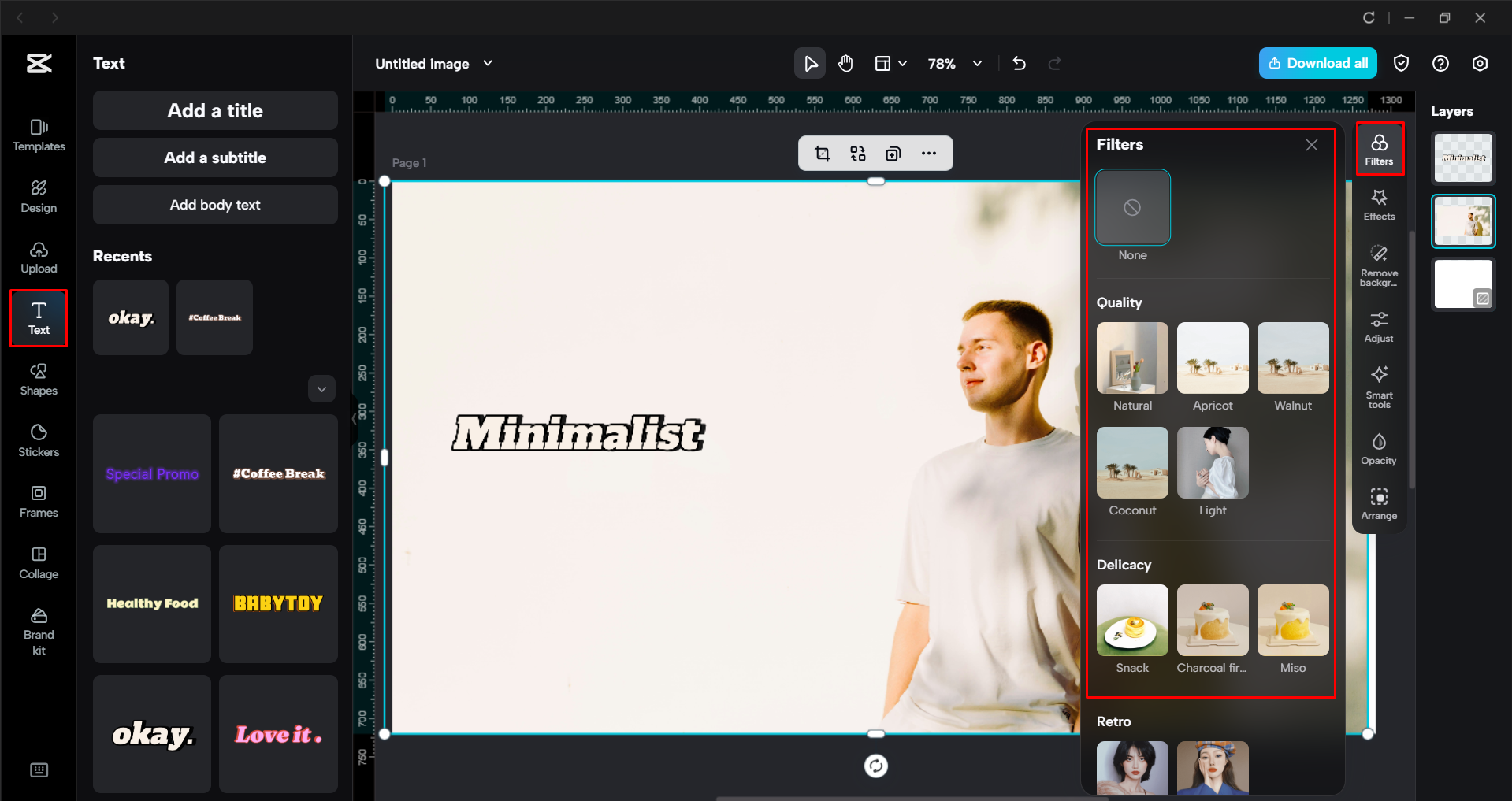1512x801 pixels.
Task: Open the Effects panel
Action: pyautogui.click(x=1378, y=205)
